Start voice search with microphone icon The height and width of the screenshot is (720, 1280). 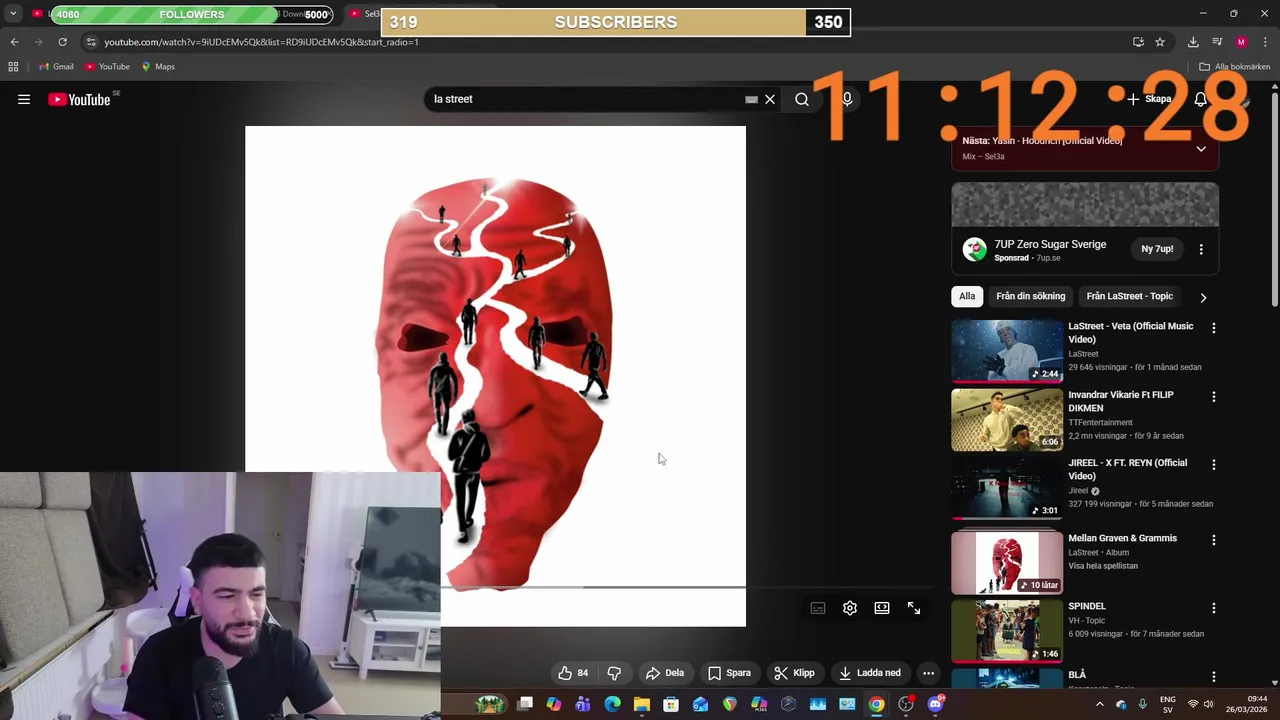pos(847,99)
